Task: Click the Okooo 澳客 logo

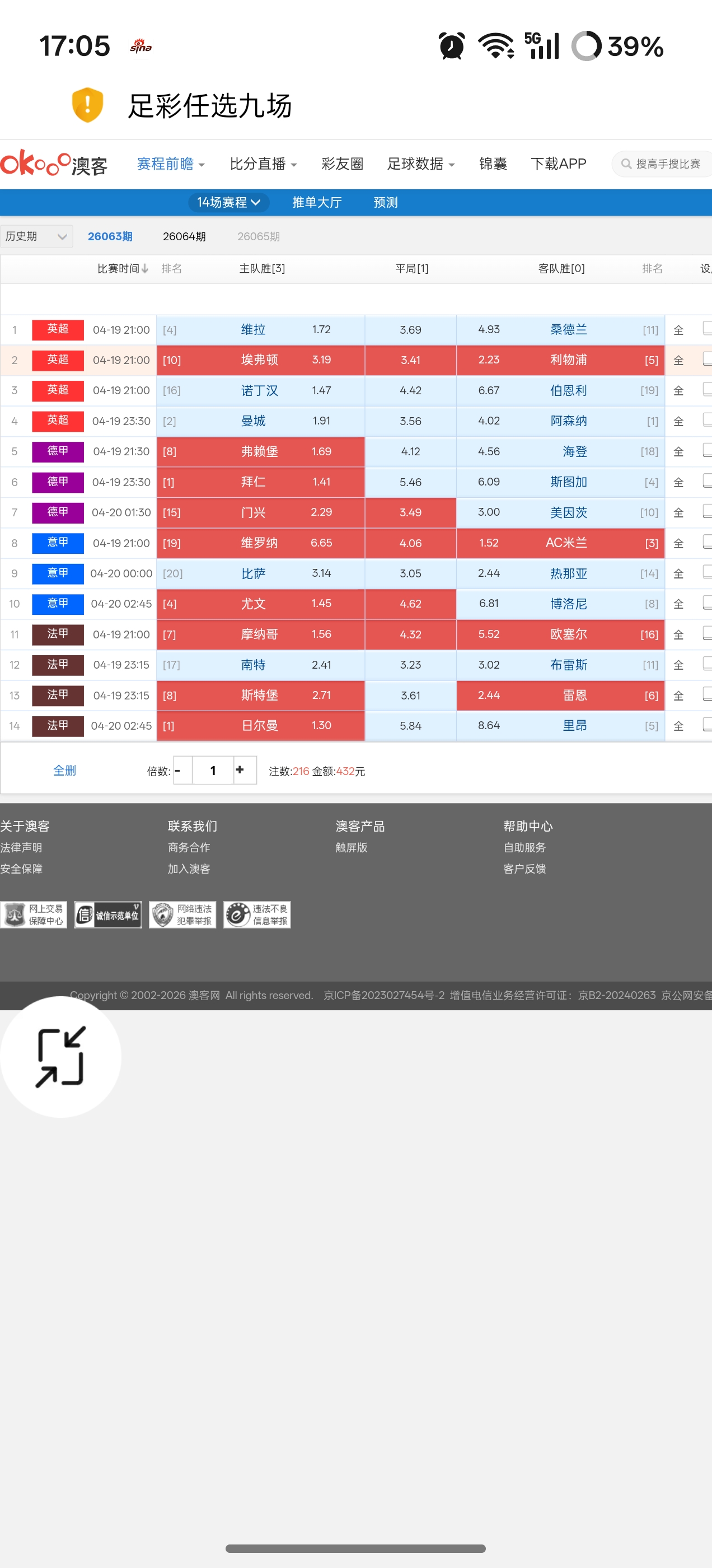Action: pos(54,164)
